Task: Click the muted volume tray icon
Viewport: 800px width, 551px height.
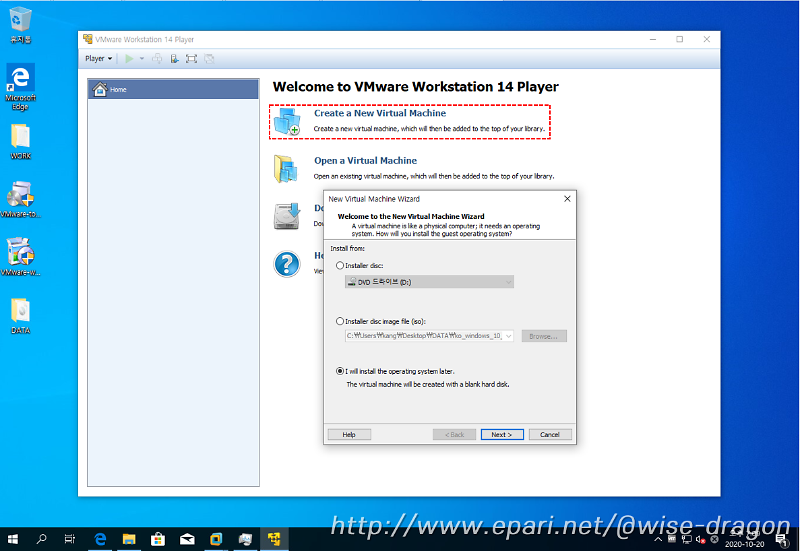Action: 701,539
